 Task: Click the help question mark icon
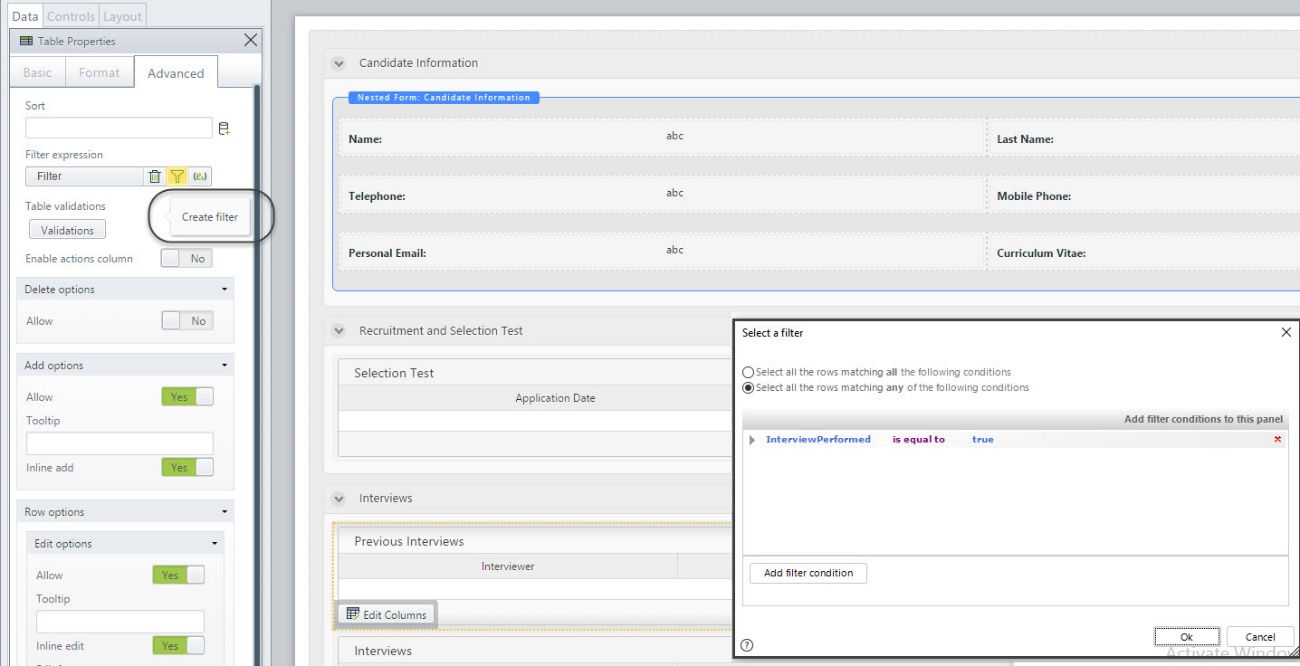pyautogui.click(x=747, y=645)
